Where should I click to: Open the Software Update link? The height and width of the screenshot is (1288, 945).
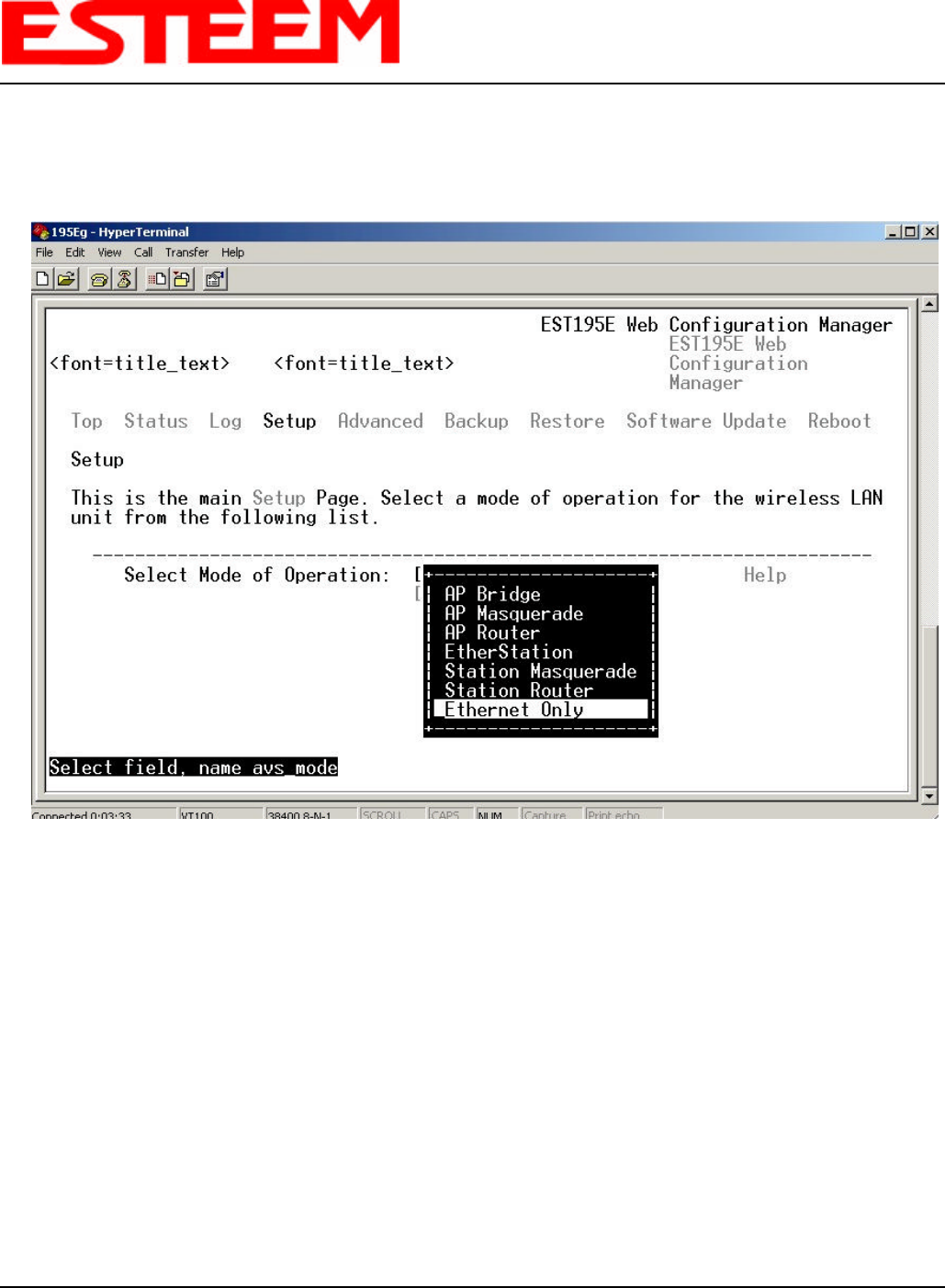click(x=706, y=421)
